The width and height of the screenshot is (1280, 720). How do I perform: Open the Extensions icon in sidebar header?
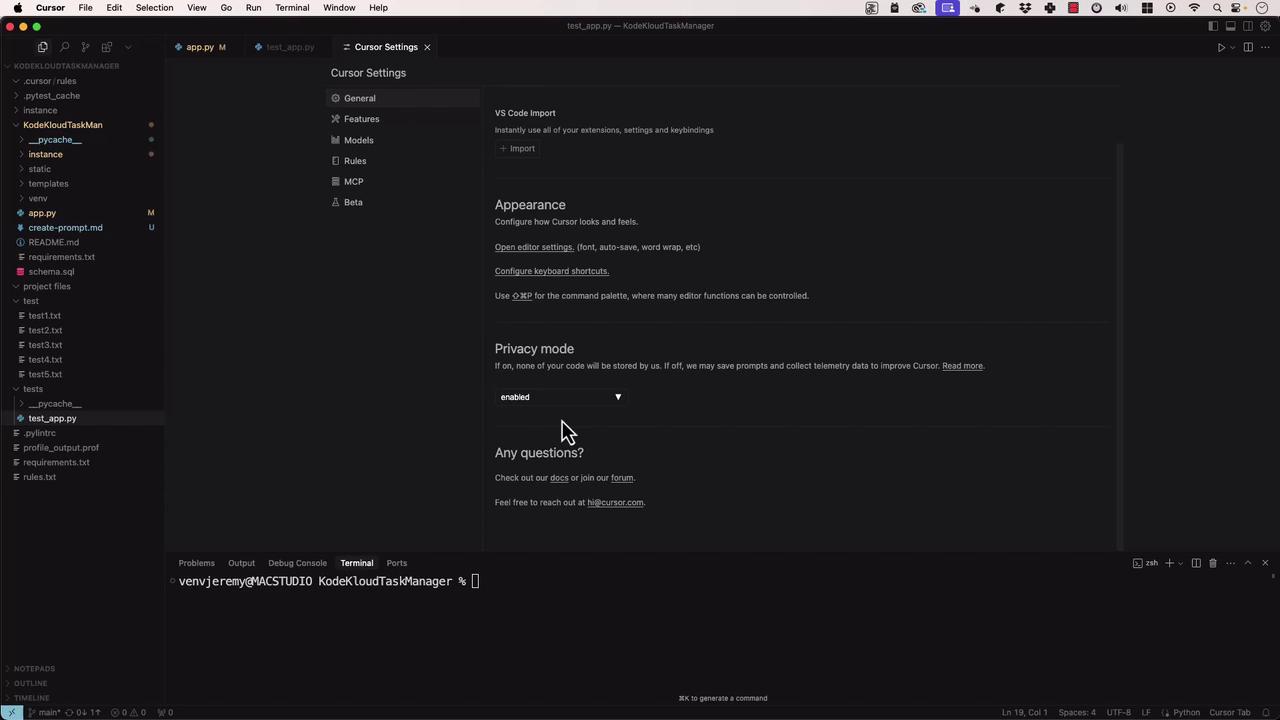coord(107,47)
